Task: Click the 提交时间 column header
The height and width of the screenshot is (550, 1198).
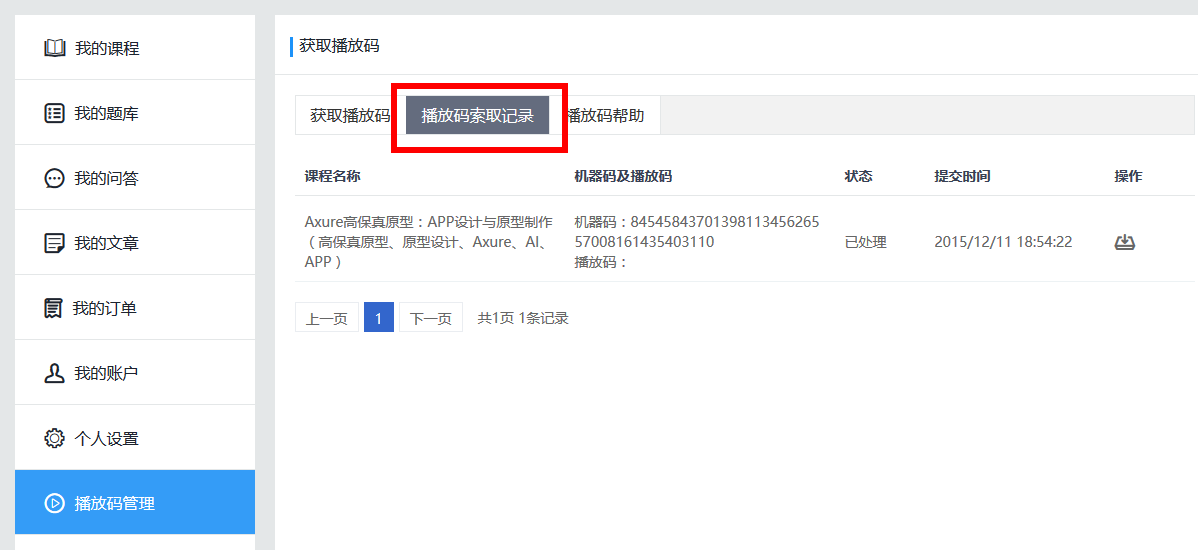Action: [x=962, y=176]
